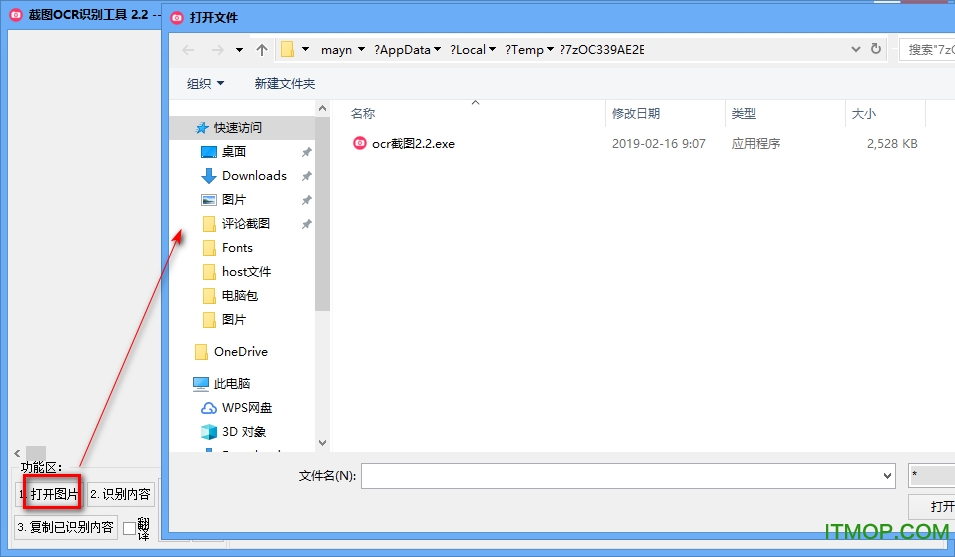Click 新建文件夹 in the toolbar

(284, 84)
